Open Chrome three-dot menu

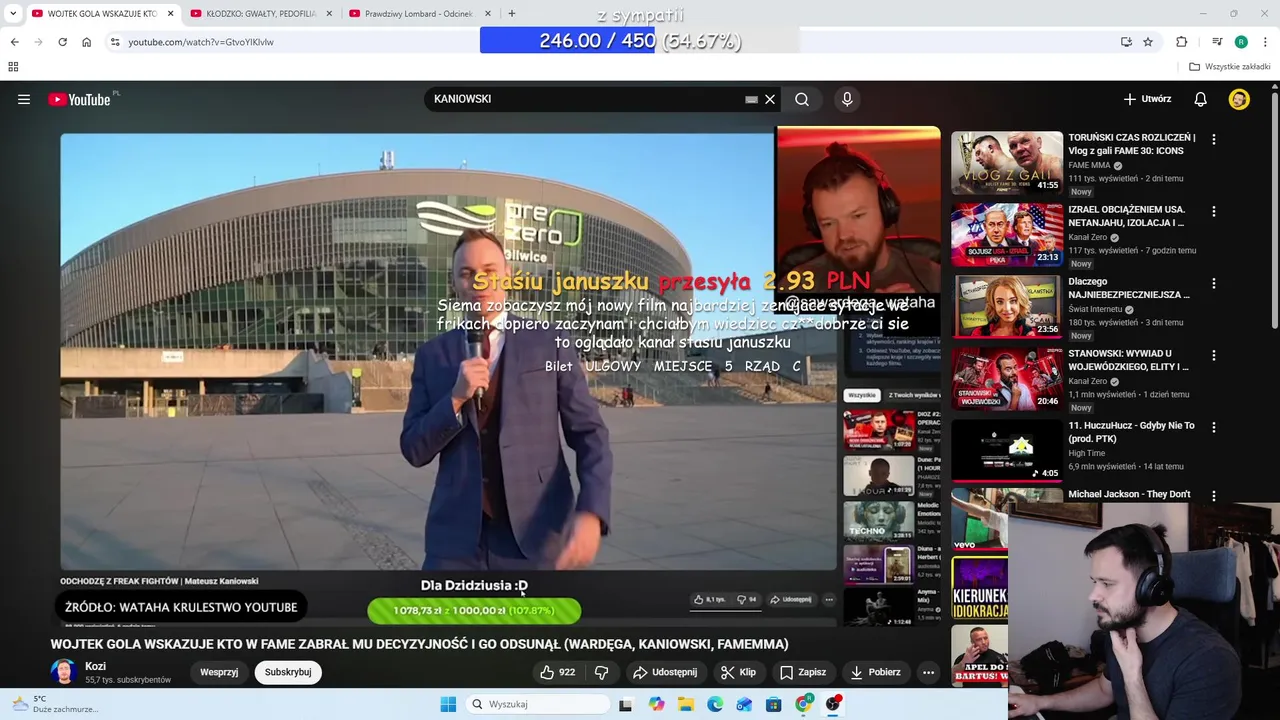(x=1265, y=42)
